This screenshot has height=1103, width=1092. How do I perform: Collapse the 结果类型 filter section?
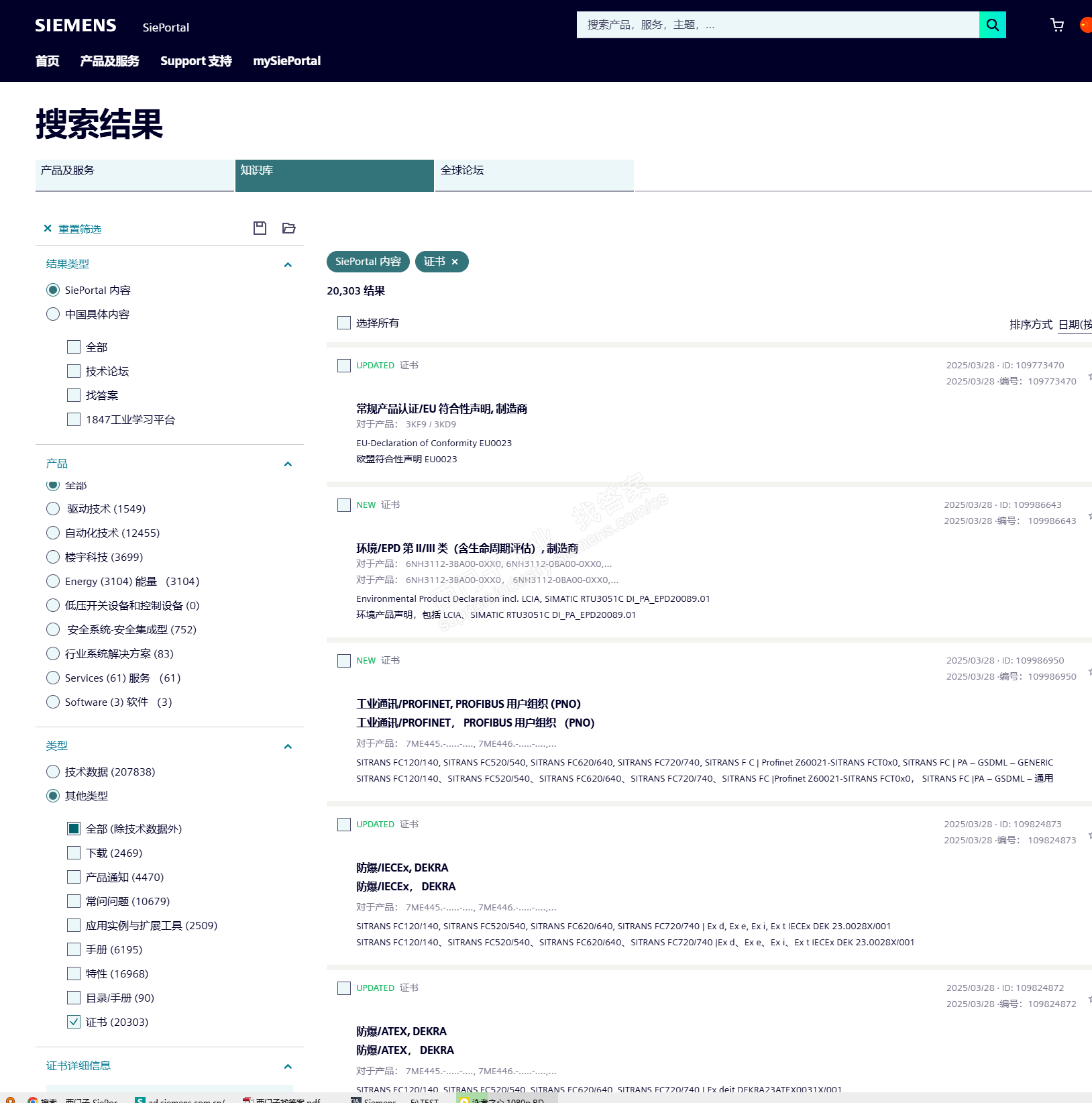(288, 264)
